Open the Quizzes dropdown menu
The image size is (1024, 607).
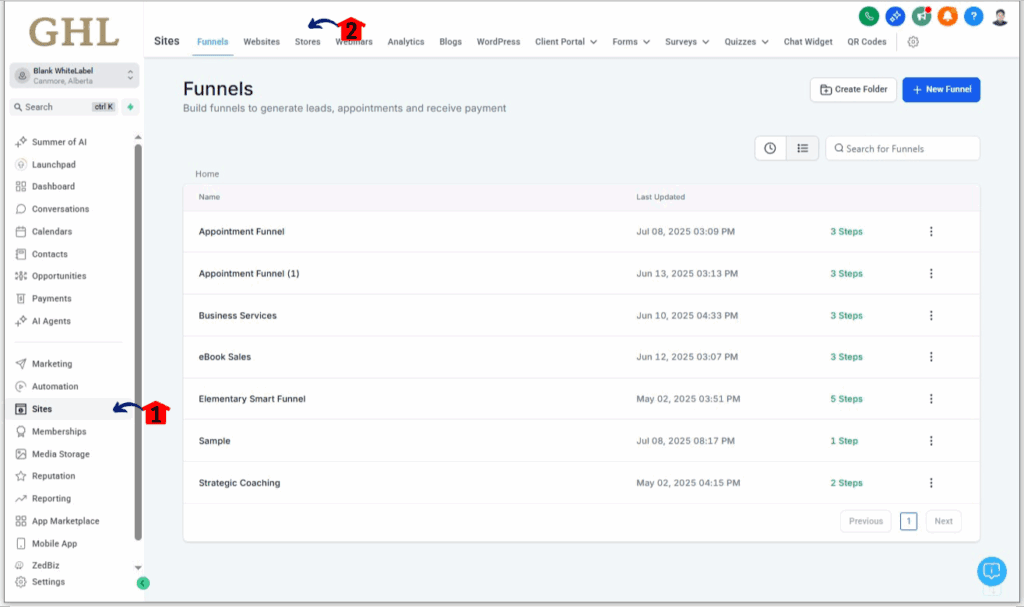tap(742, 42)
